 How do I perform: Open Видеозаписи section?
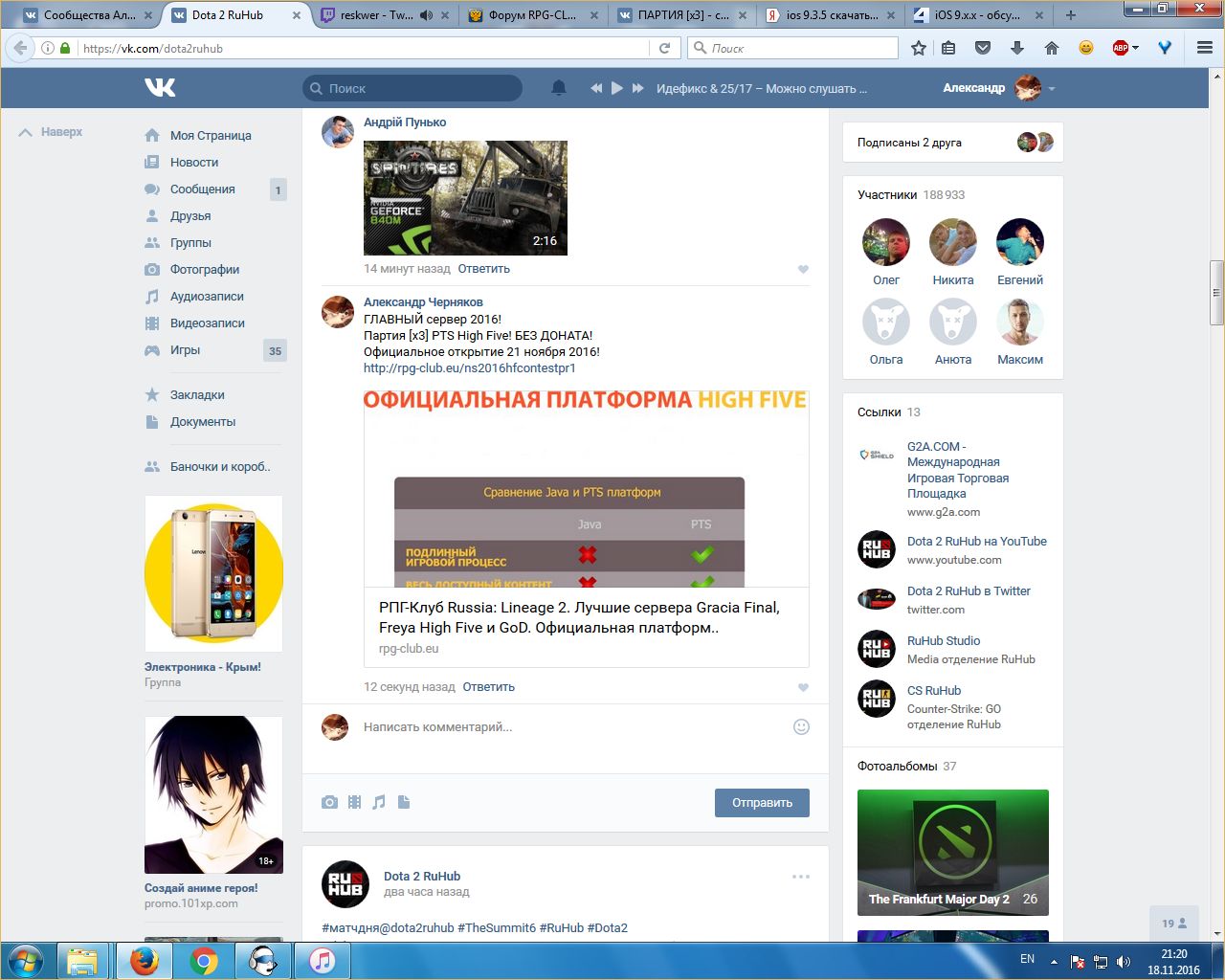[x=208, y=323]
